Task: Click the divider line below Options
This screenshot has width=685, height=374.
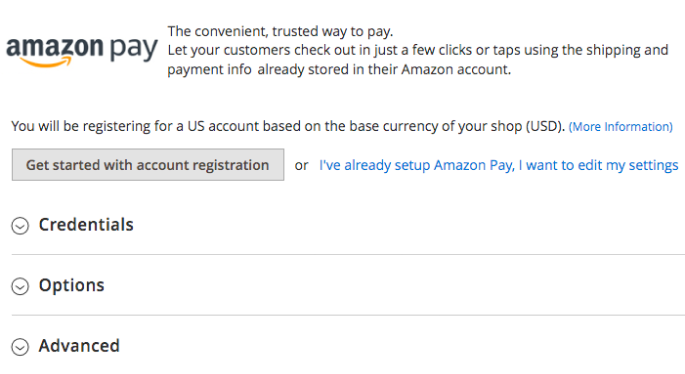Action: (x=348, y=315)
